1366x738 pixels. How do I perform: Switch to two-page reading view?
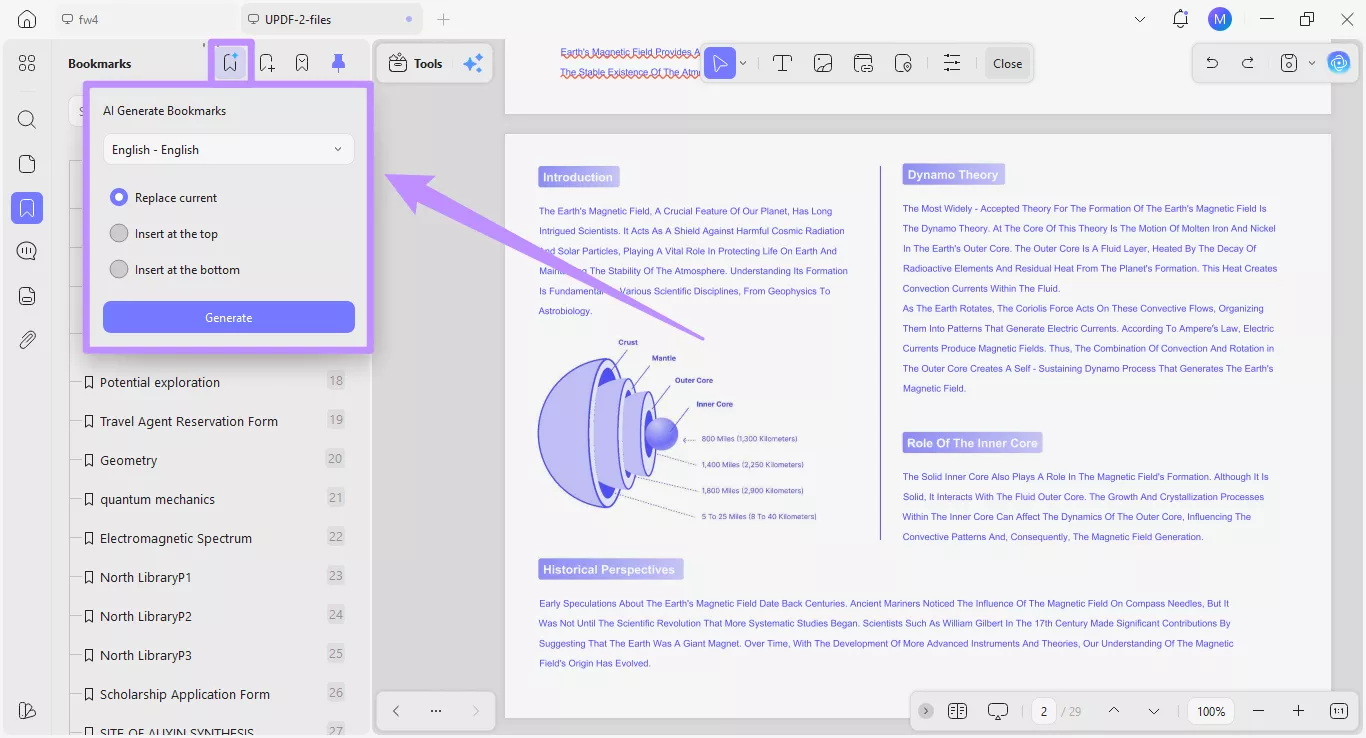click(957, 711)
